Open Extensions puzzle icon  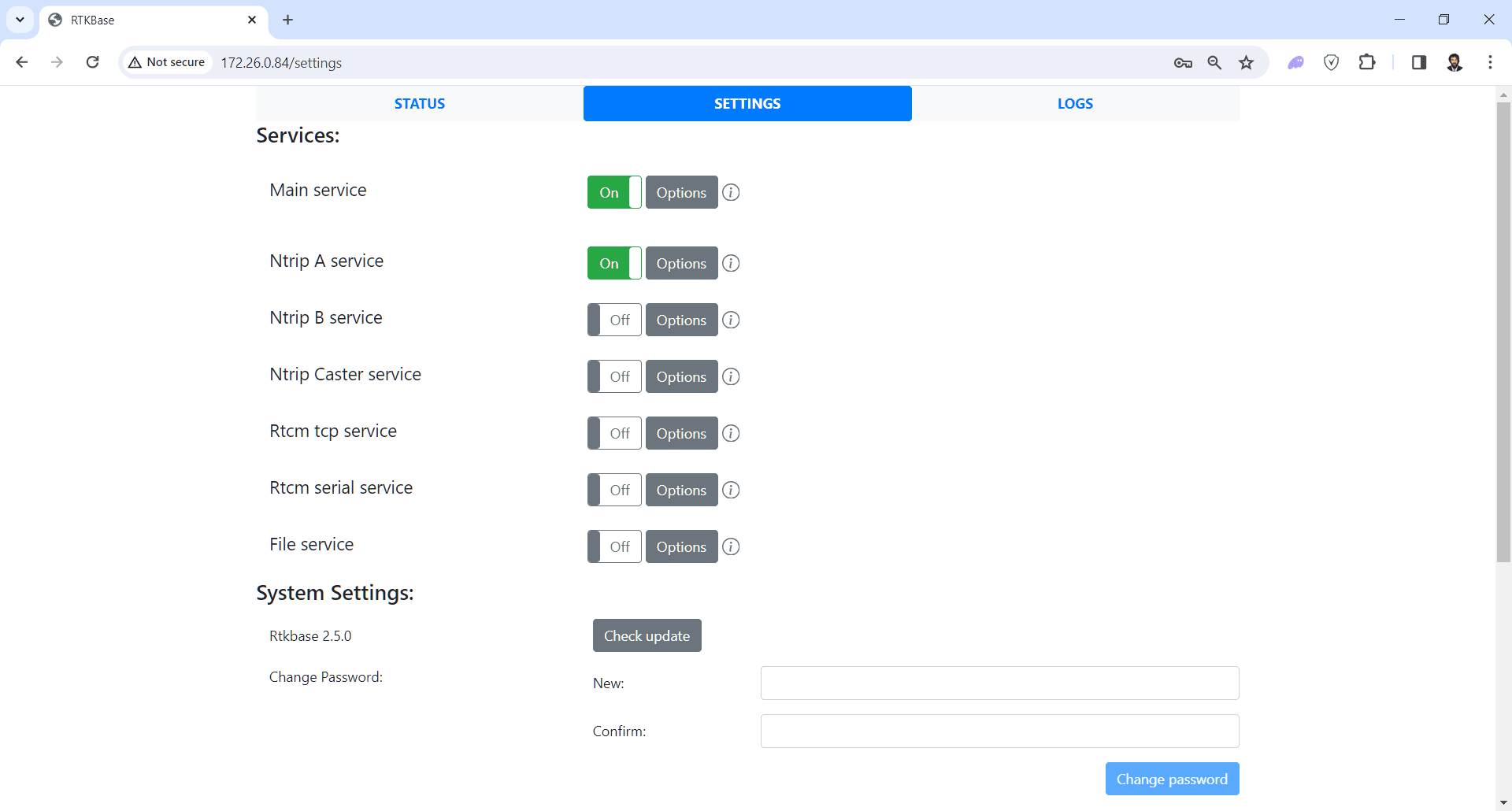click(1368, 62)
